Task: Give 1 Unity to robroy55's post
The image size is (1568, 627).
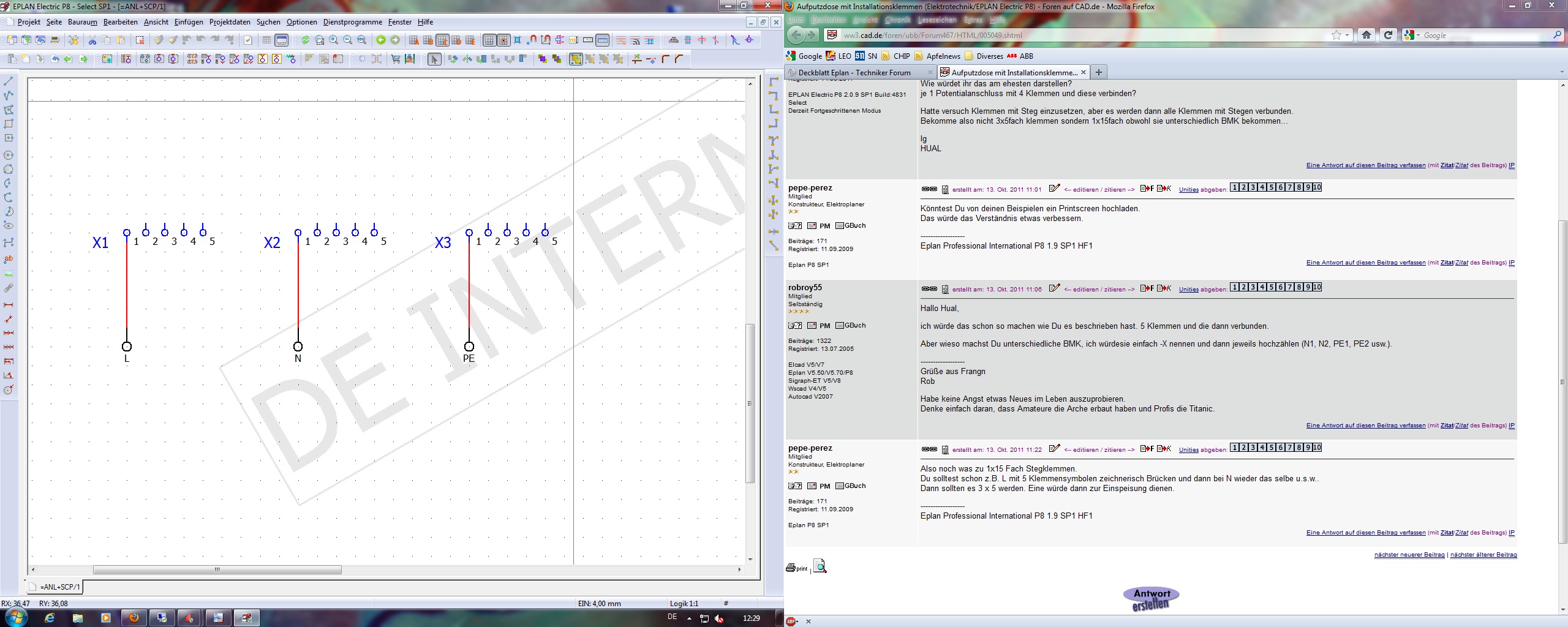Action: (x=1235, y=287)
